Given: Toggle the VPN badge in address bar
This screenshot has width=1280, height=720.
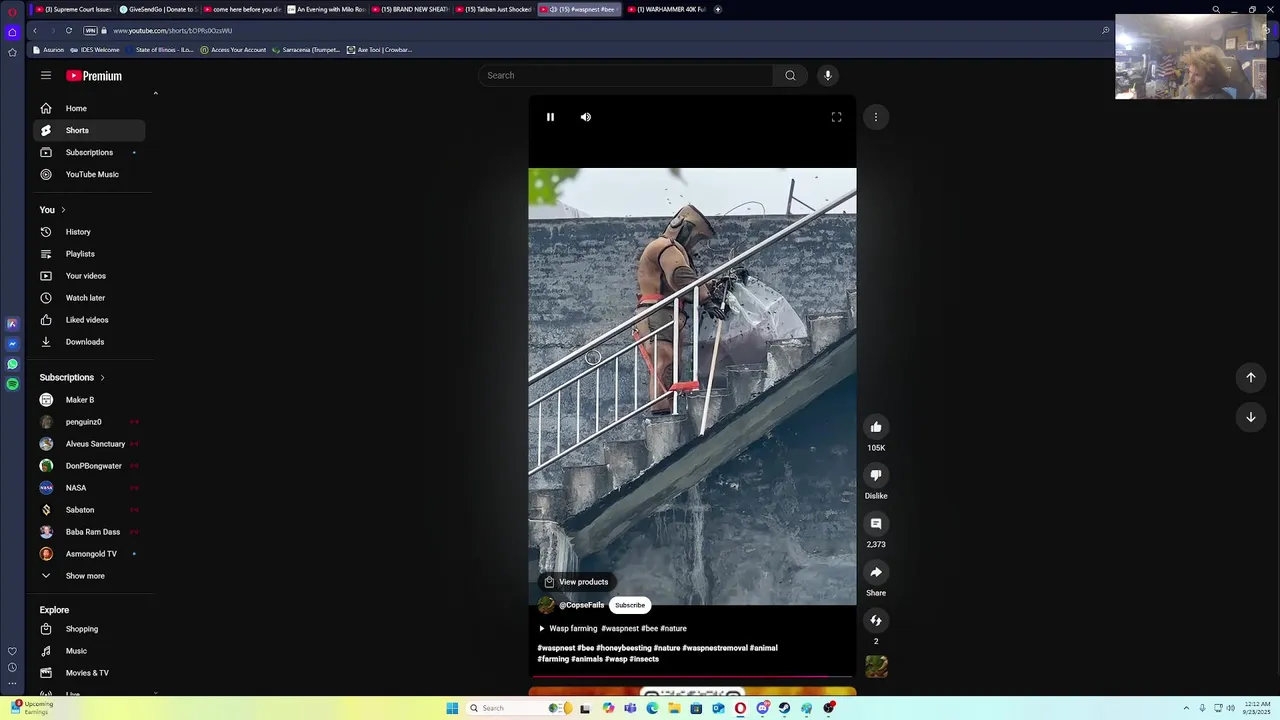Looking at the screenshot, I should pos(90,30).
